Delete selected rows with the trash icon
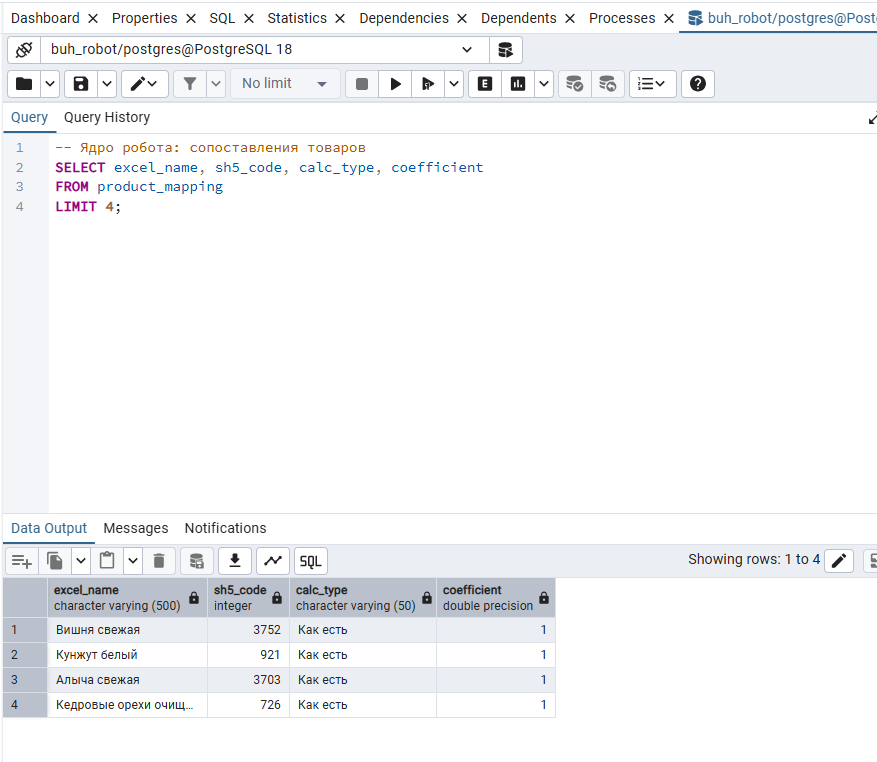 (x=159, y=561)
